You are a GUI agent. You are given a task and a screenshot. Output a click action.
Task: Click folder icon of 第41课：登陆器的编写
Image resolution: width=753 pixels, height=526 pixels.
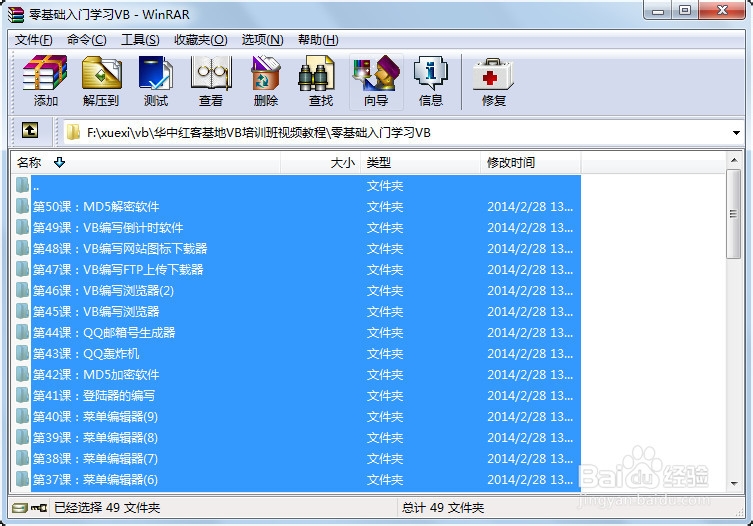pos(22,395)
